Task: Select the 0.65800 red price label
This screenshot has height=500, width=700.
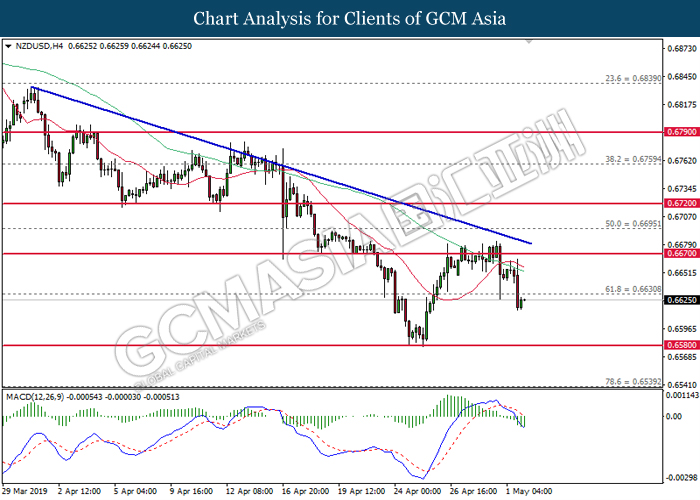Action: 682,345
